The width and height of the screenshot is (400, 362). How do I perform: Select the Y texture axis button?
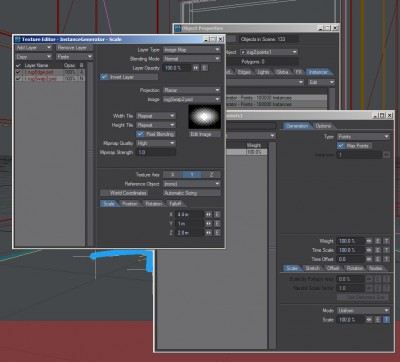pyautogui.click(x=192, y=174)
